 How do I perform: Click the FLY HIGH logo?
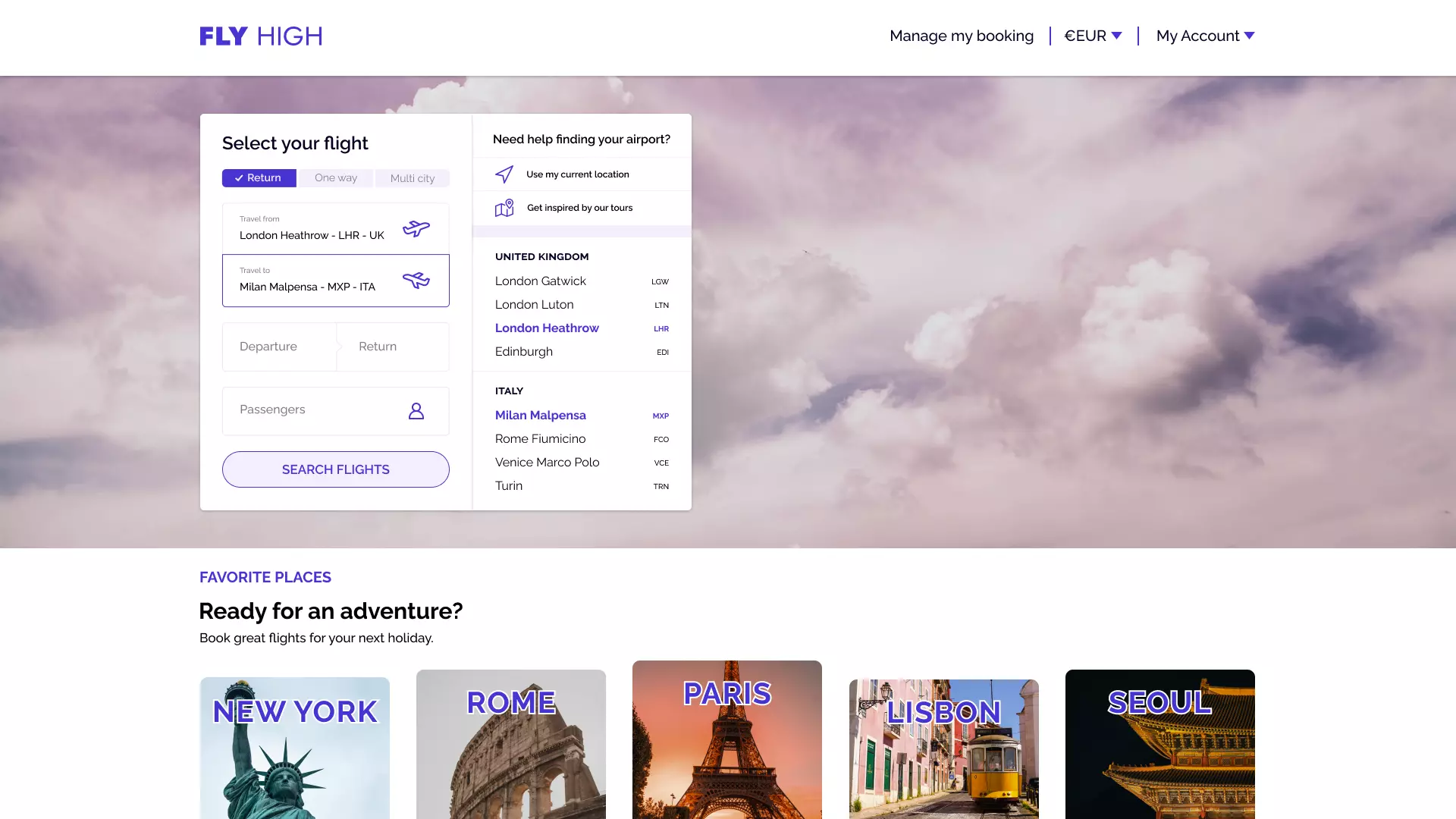click(261, 36)
